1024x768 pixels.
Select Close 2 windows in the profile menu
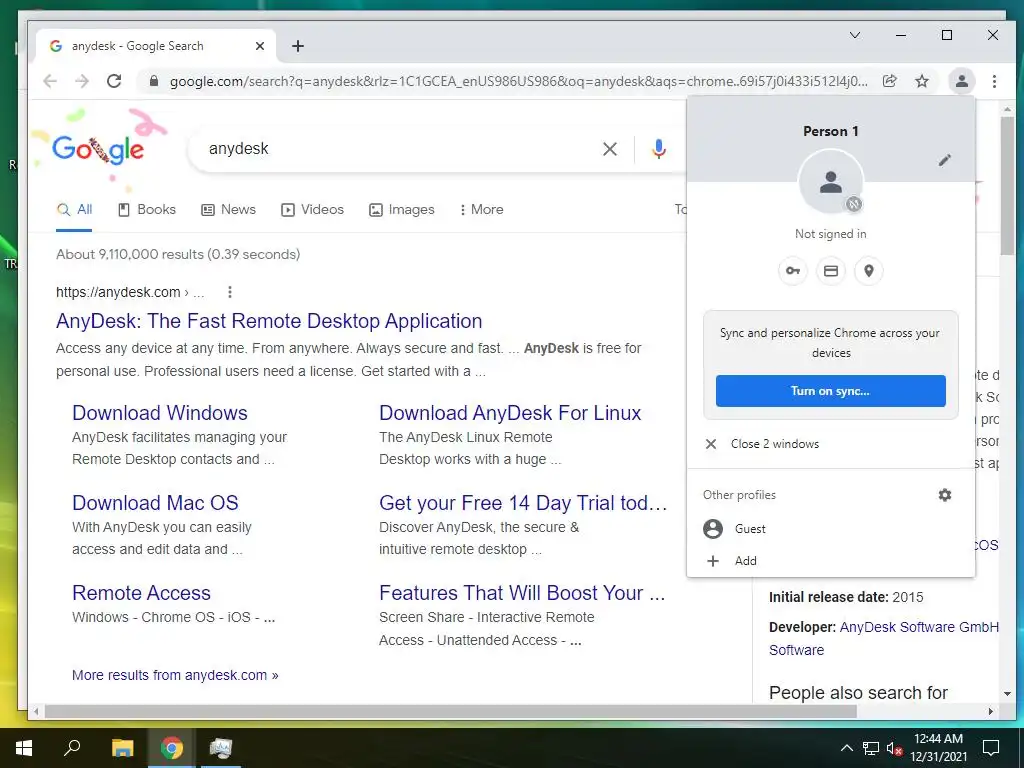point(831,443)
